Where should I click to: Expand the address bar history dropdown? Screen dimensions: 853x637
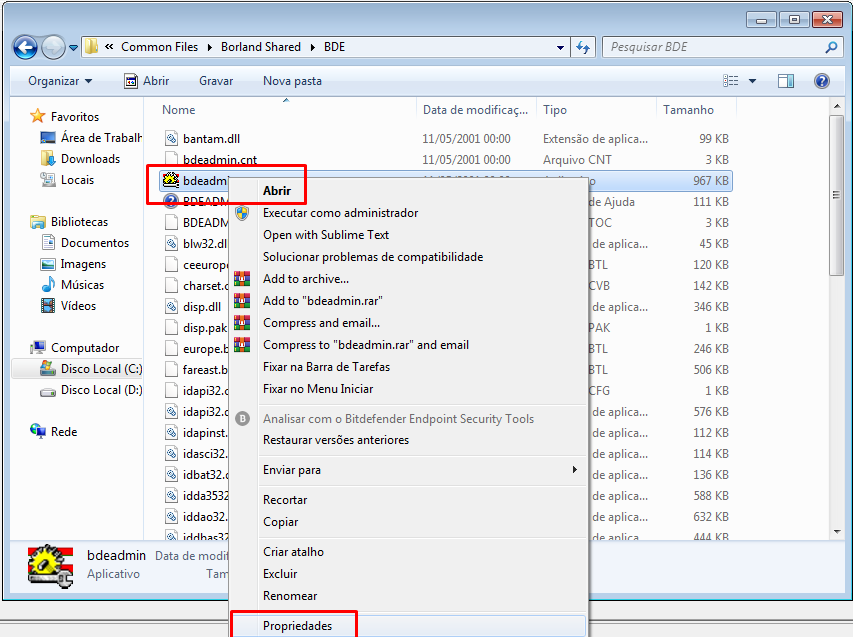pyautogui.click(x=560, y=47)
